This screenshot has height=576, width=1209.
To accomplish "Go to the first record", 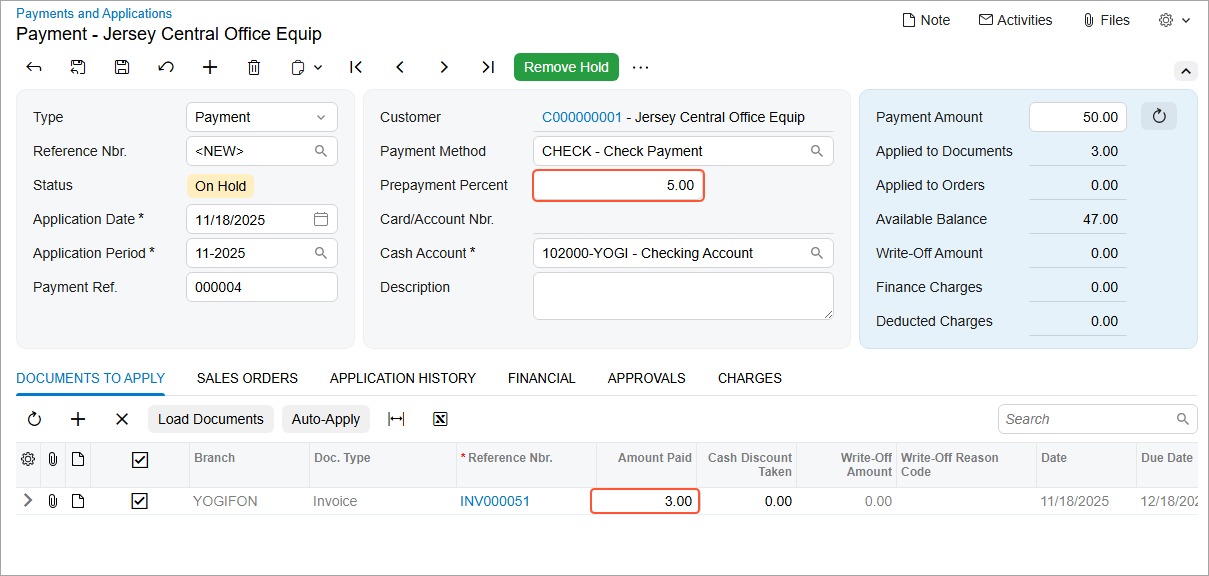I will 356,67.
